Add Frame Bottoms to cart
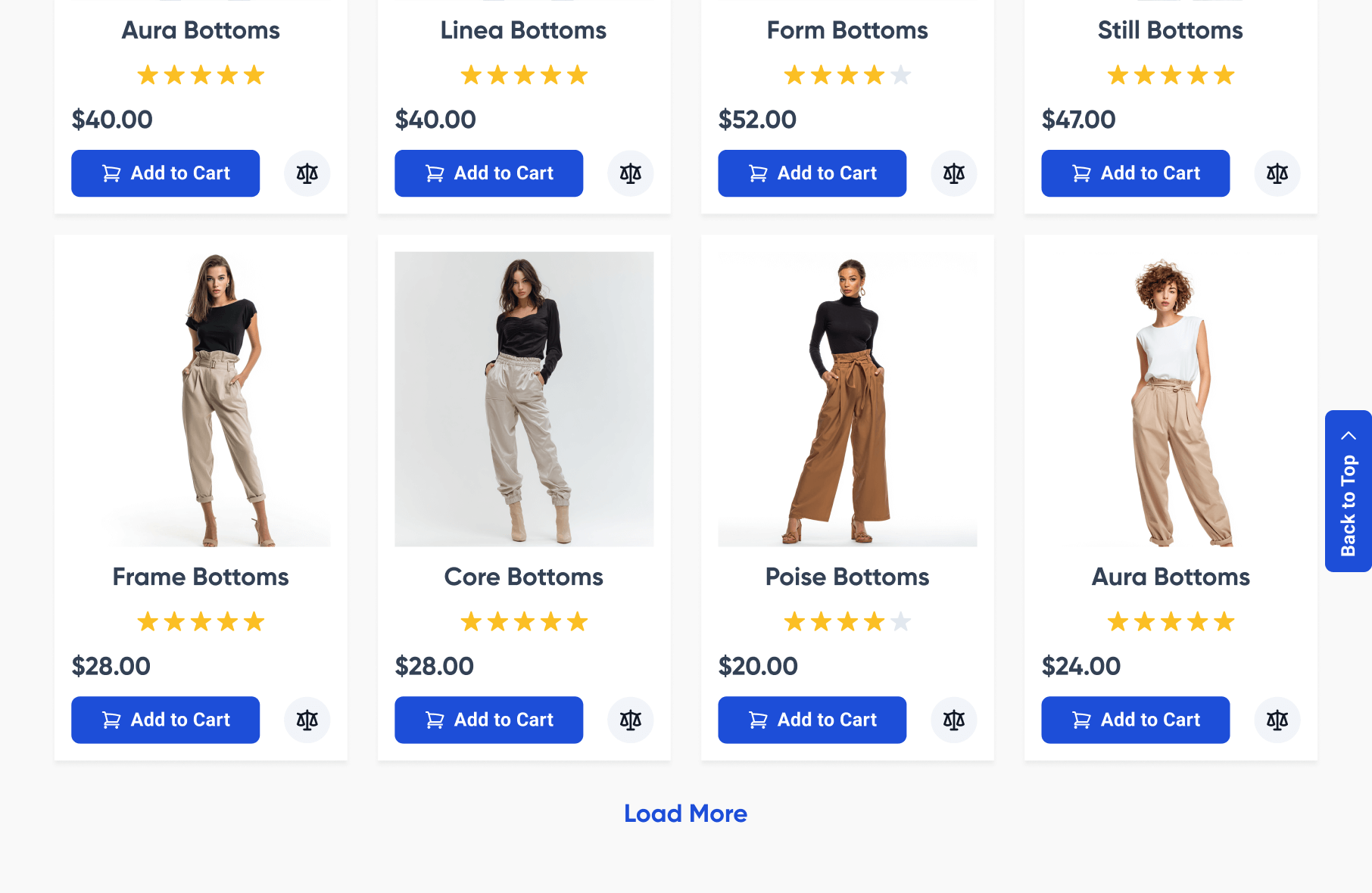Viewport: 1372px width, 893px height. point(165,720)
